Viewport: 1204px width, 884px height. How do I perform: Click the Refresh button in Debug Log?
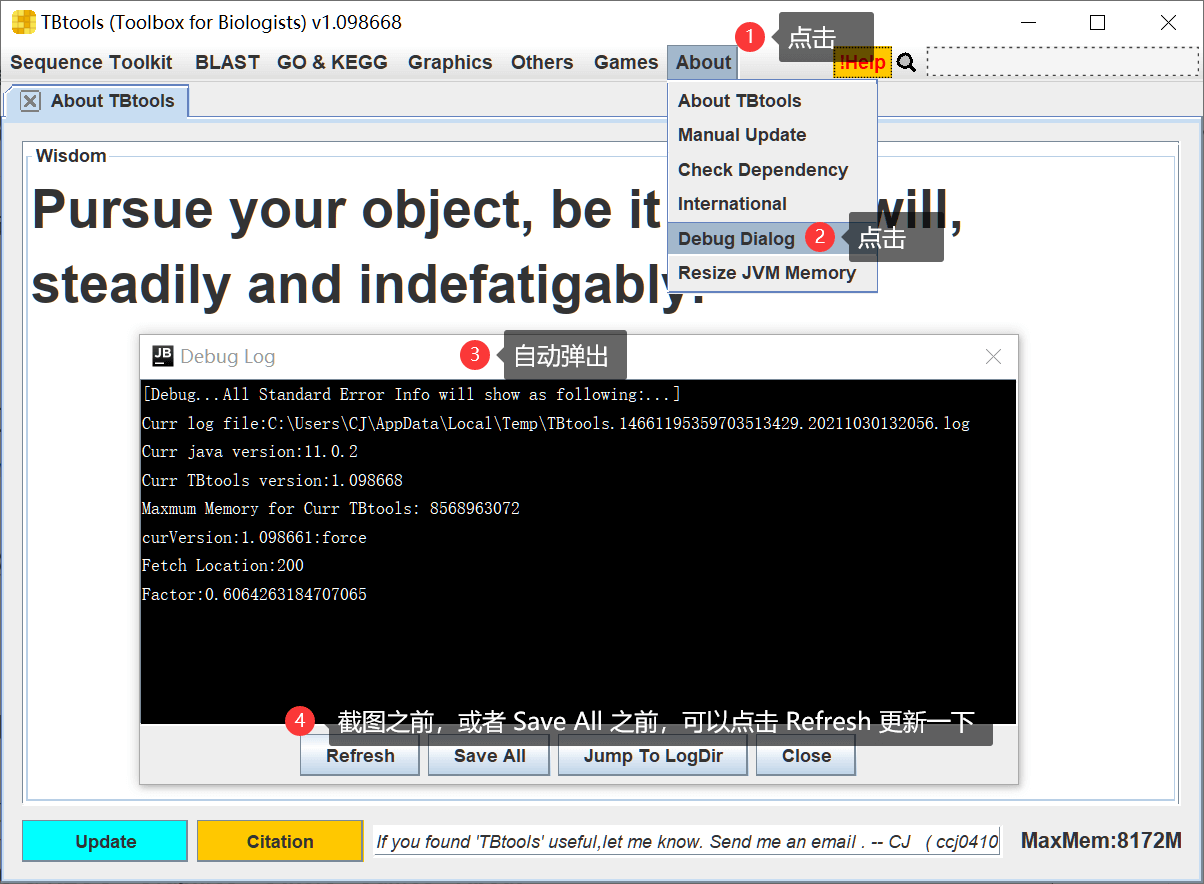tap(360, 756)
